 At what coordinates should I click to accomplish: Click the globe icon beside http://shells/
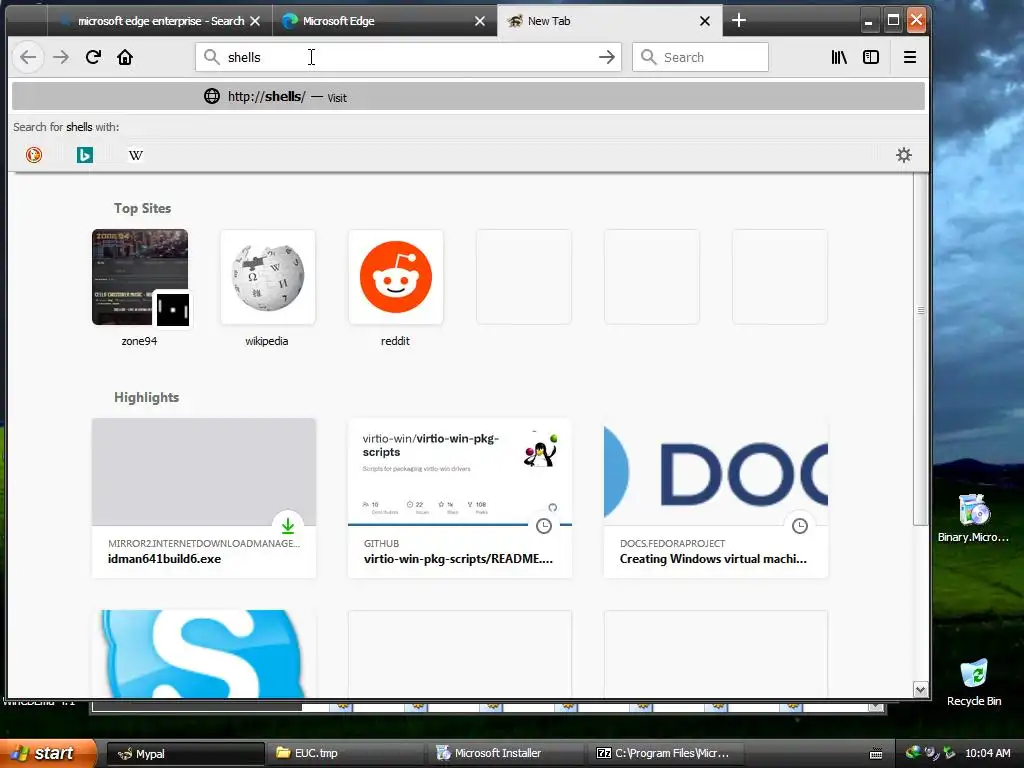point(212,97)
